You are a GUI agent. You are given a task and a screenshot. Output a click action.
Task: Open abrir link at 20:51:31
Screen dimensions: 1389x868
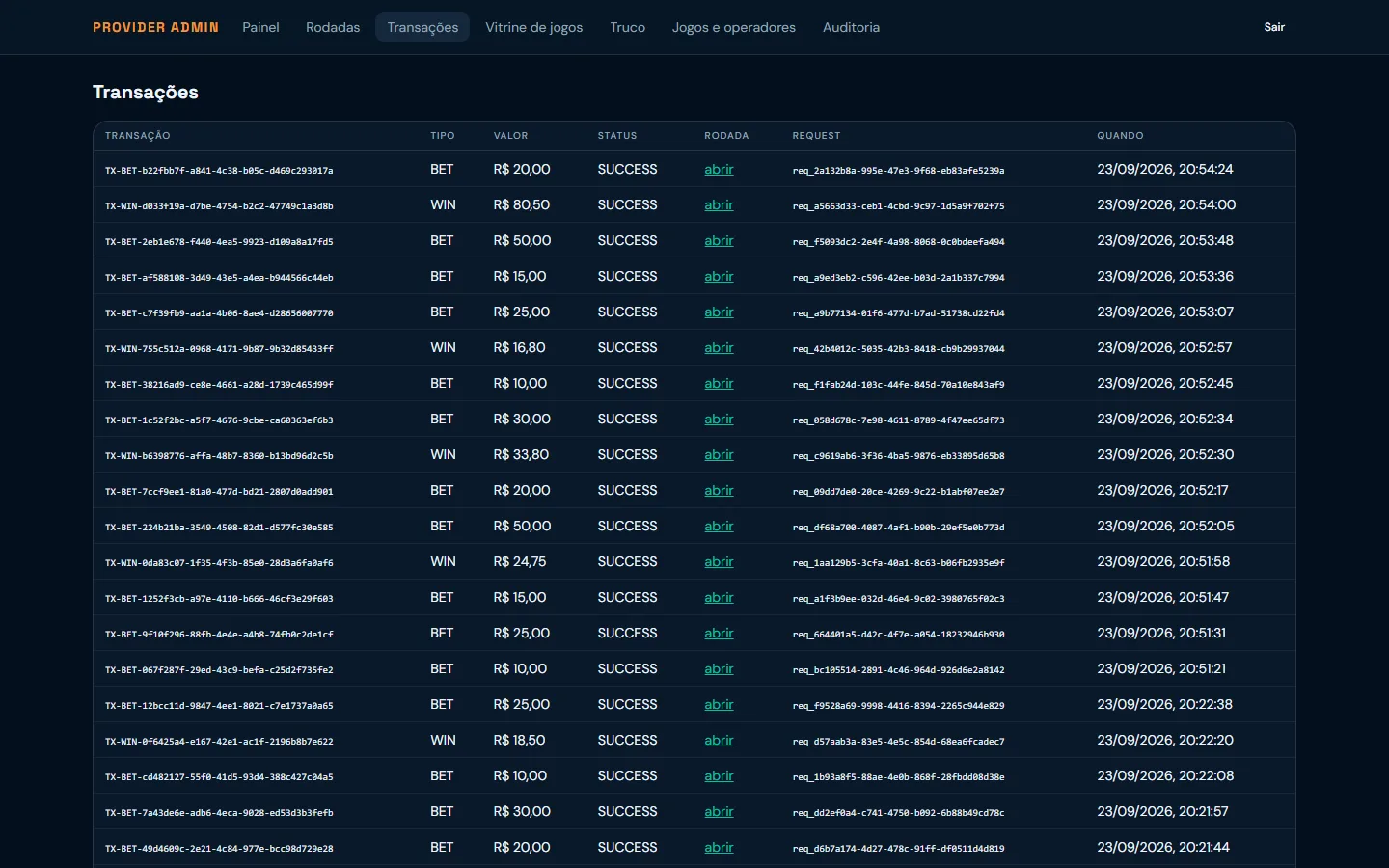pos(719,633)
